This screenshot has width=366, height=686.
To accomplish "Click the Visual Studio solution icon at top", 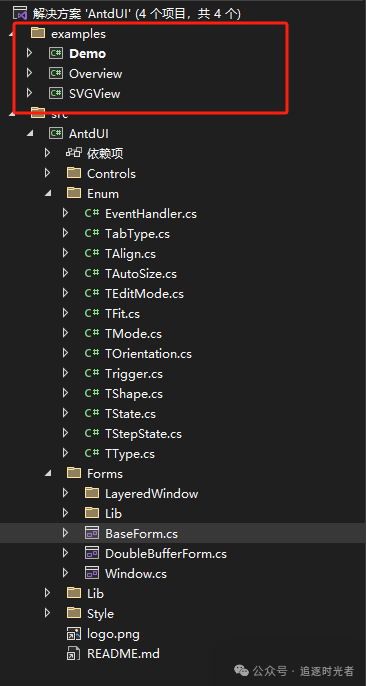I will coord(20,13).
